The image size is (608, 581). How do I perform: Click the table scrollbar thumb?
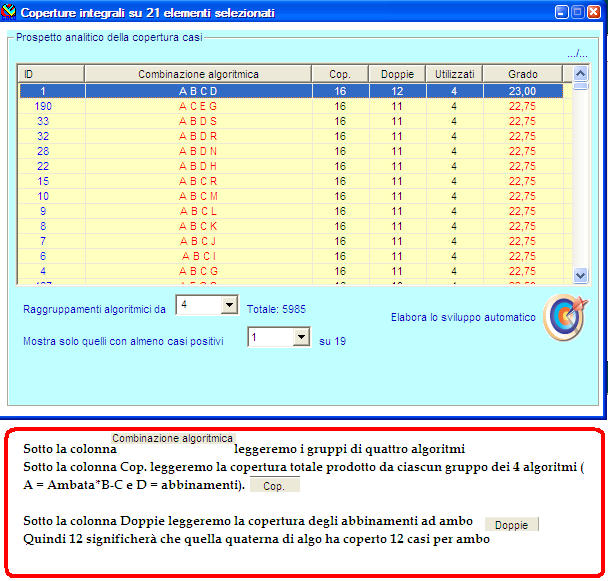(580, 86)
